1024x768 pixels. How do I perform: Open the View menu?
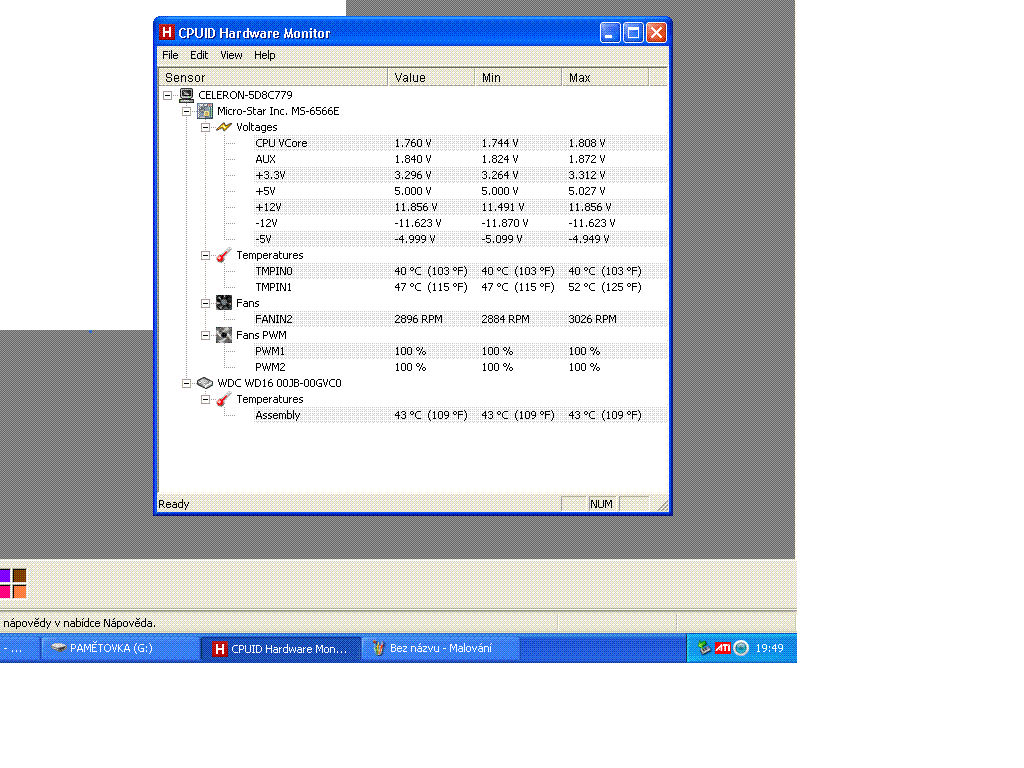pyautogui.click(x=231, y=55)
